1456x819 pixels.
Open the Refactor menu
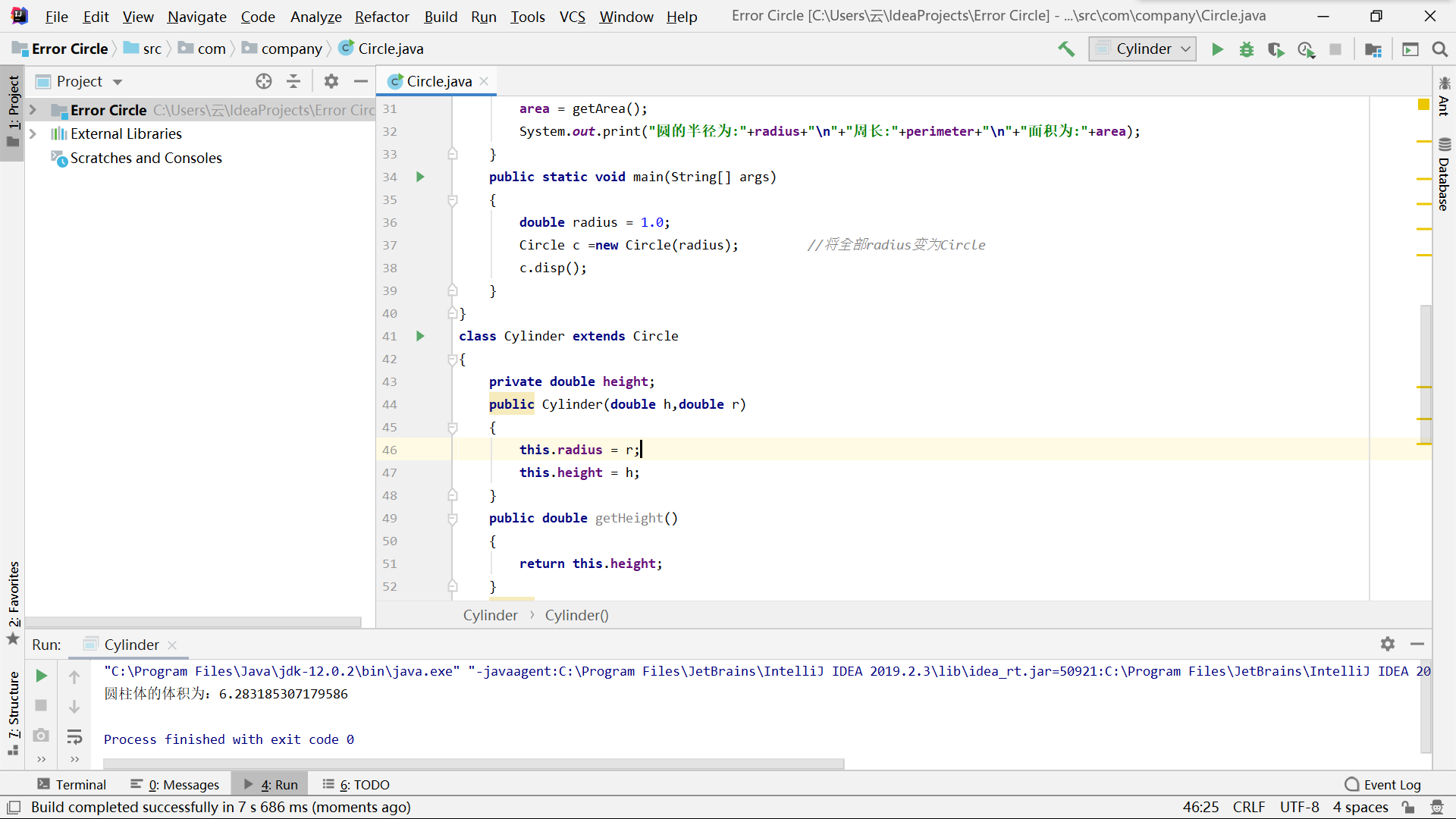pyautogui.click(x=381, y=17)
